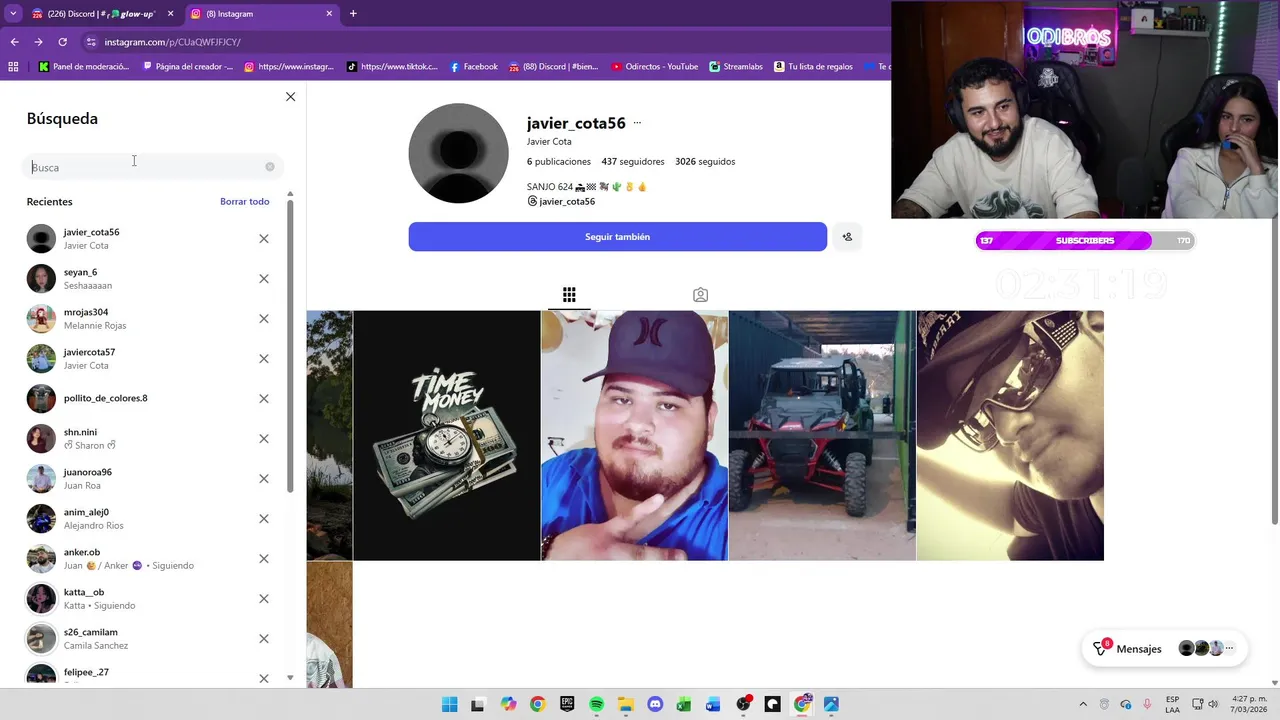Image resolution: width=1280 pixels, height=720 pixels.
Task: View site information icon
Action: coord(91,42)
